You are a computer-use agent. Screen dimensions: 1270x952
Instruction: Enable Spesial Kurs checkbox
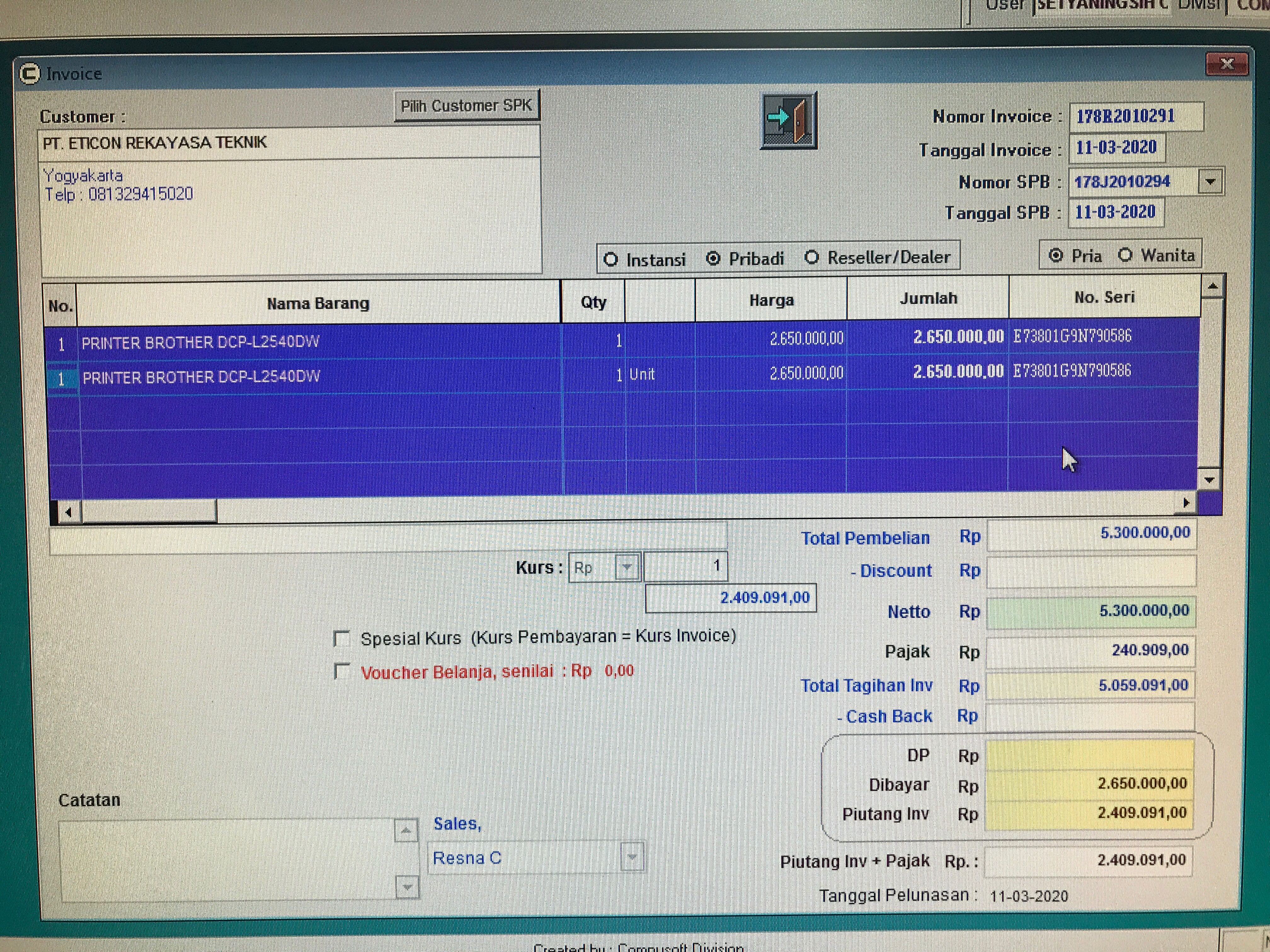coord(342,638)
